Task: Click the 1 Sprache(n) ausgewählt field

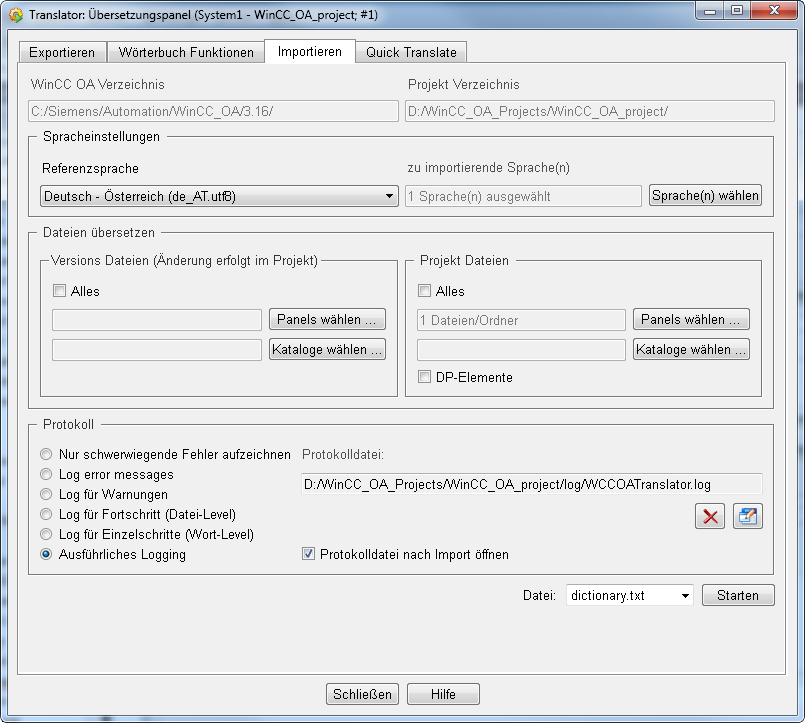Action: click(x=524, y=196)
